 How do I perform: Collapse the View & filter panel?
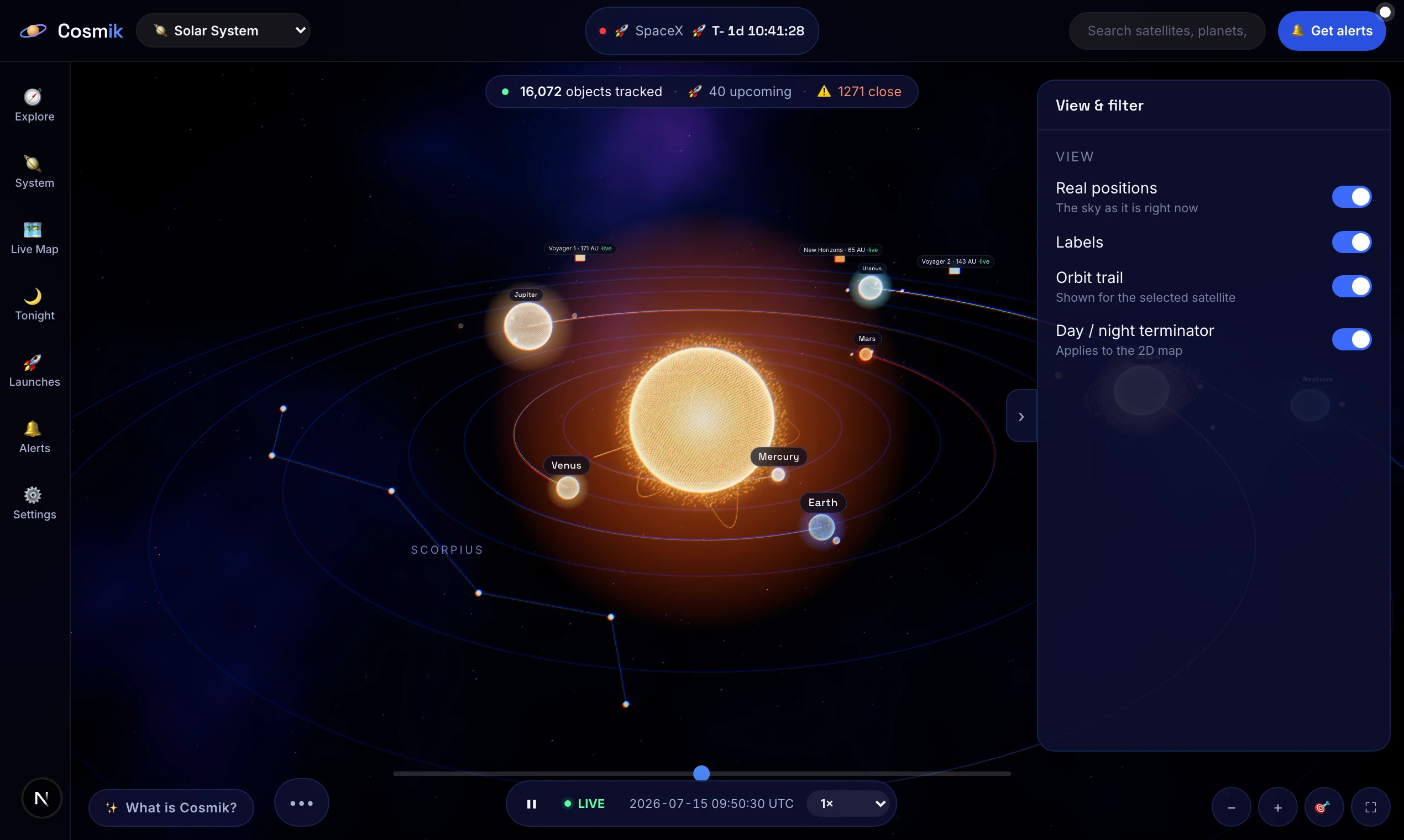[1021, 417]
